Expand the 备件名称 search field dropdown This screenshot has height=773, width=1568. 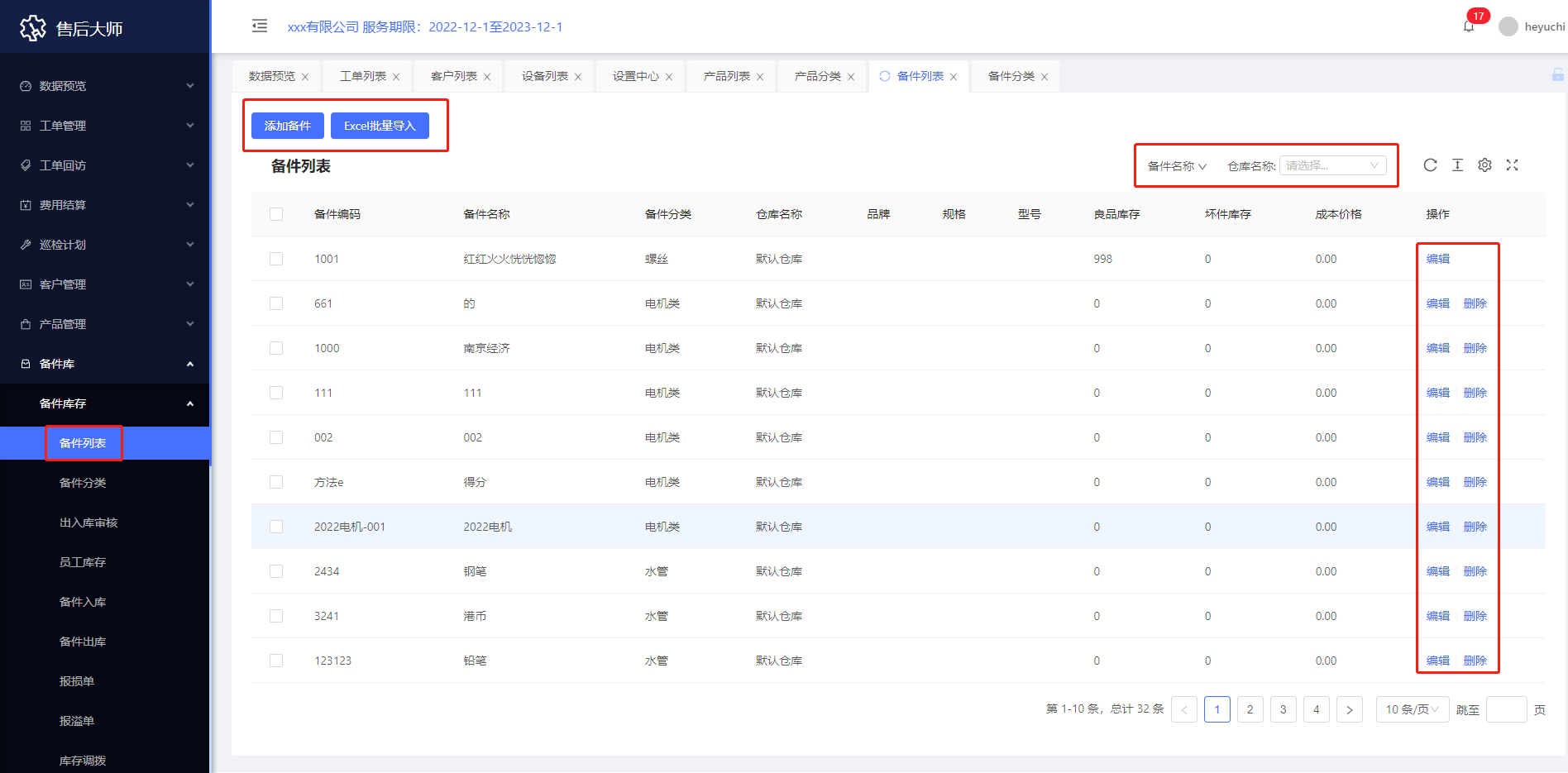click(x=1177, y=166)
